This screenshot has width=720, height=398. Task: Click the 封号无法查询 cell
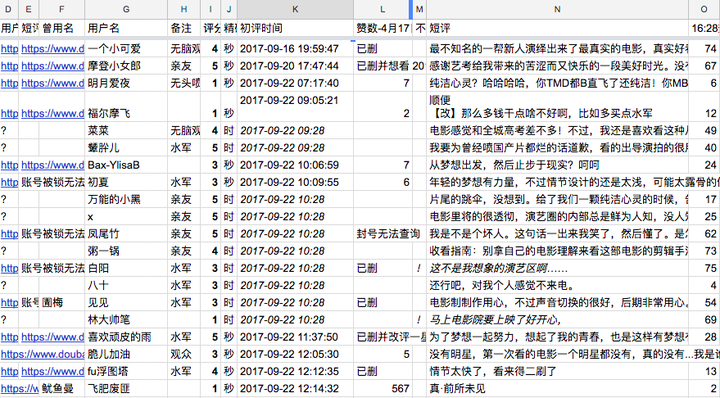click(382, 234)
